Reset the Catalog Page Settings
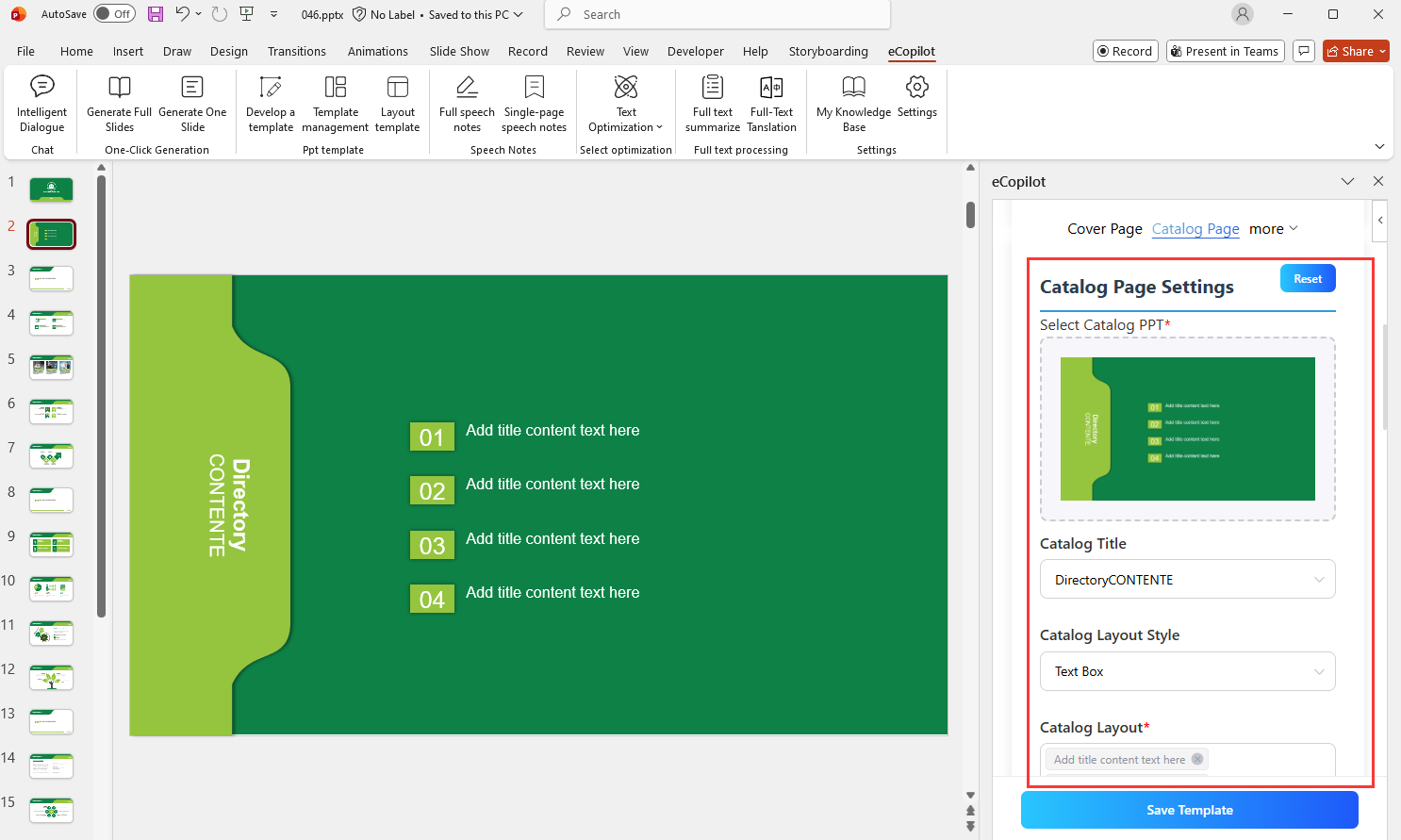1401x840 pixels. click(1308, 277)
